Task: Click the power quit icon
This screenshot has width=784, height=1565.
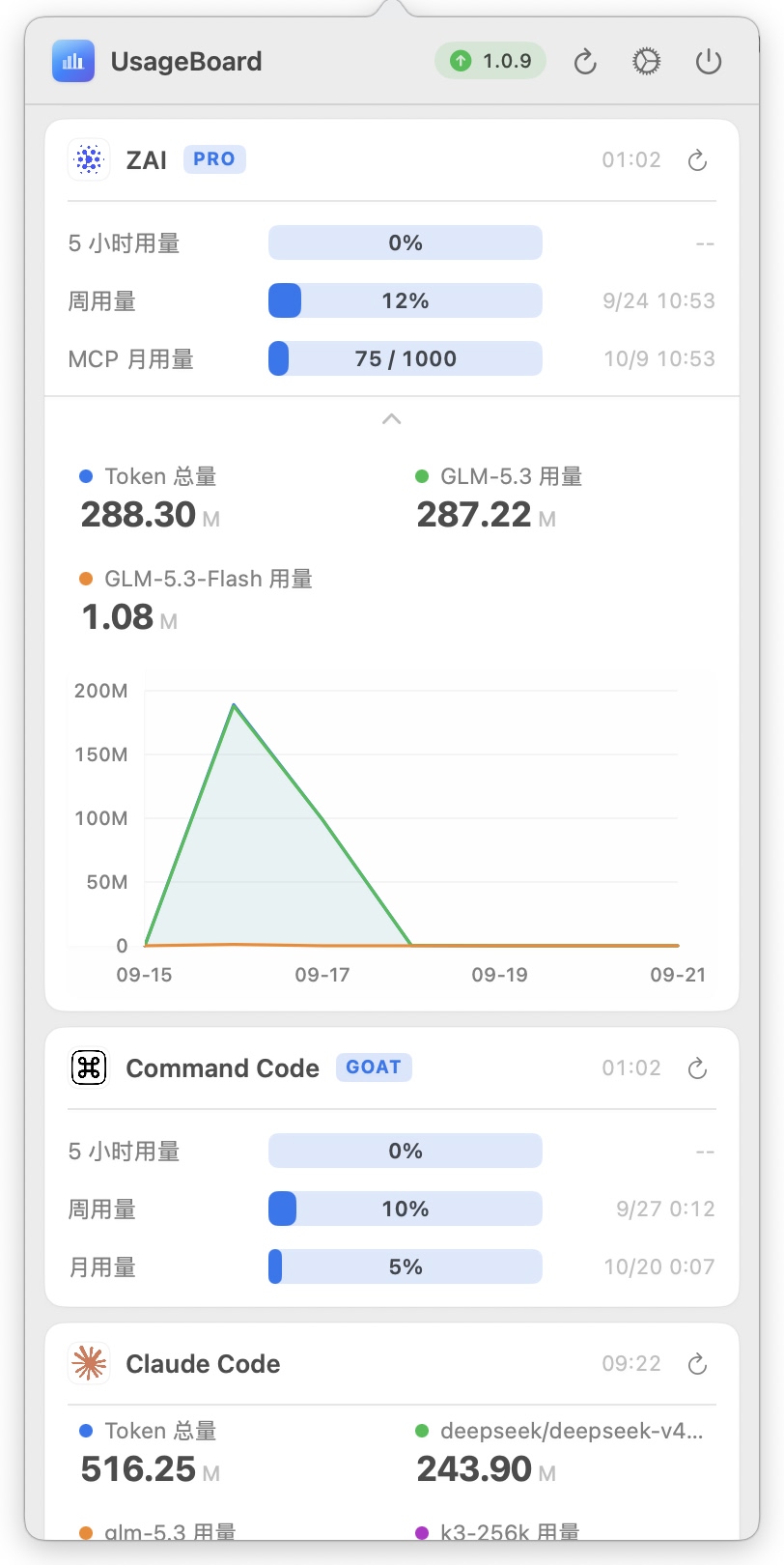Action: pos(709,62)
